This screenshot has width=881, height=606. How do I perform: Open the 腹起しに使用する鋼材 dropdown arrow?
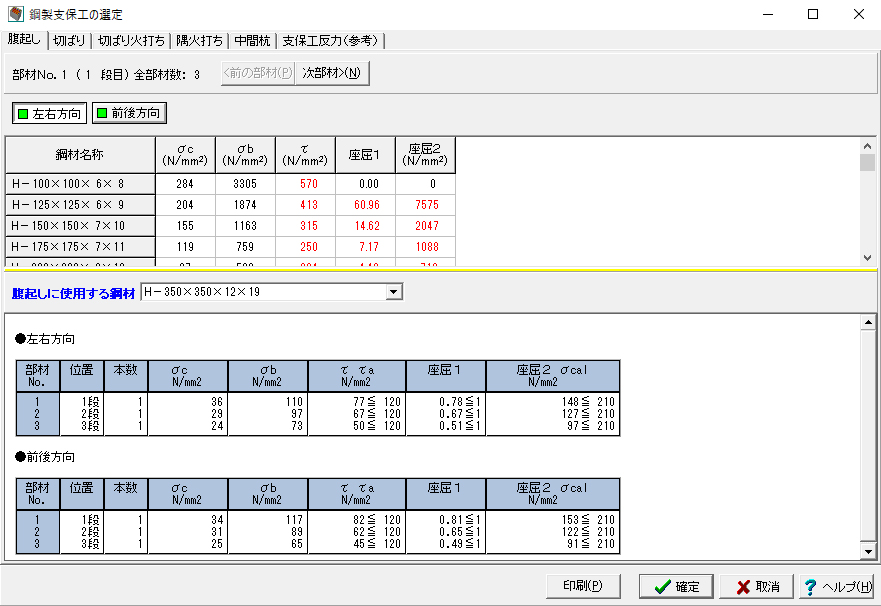pos(394,292)
